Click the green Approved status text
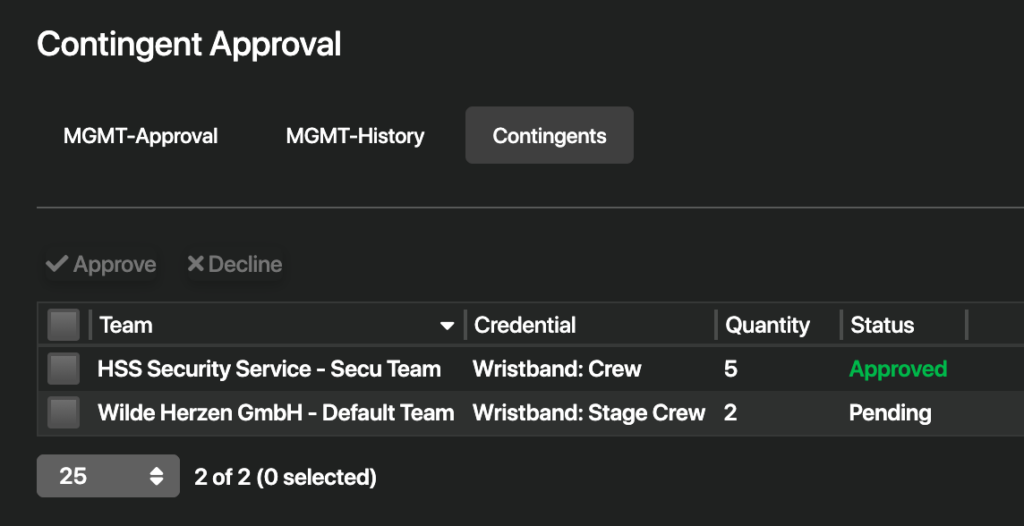This screenshot has height=526, width=1024. coord(898,369)
